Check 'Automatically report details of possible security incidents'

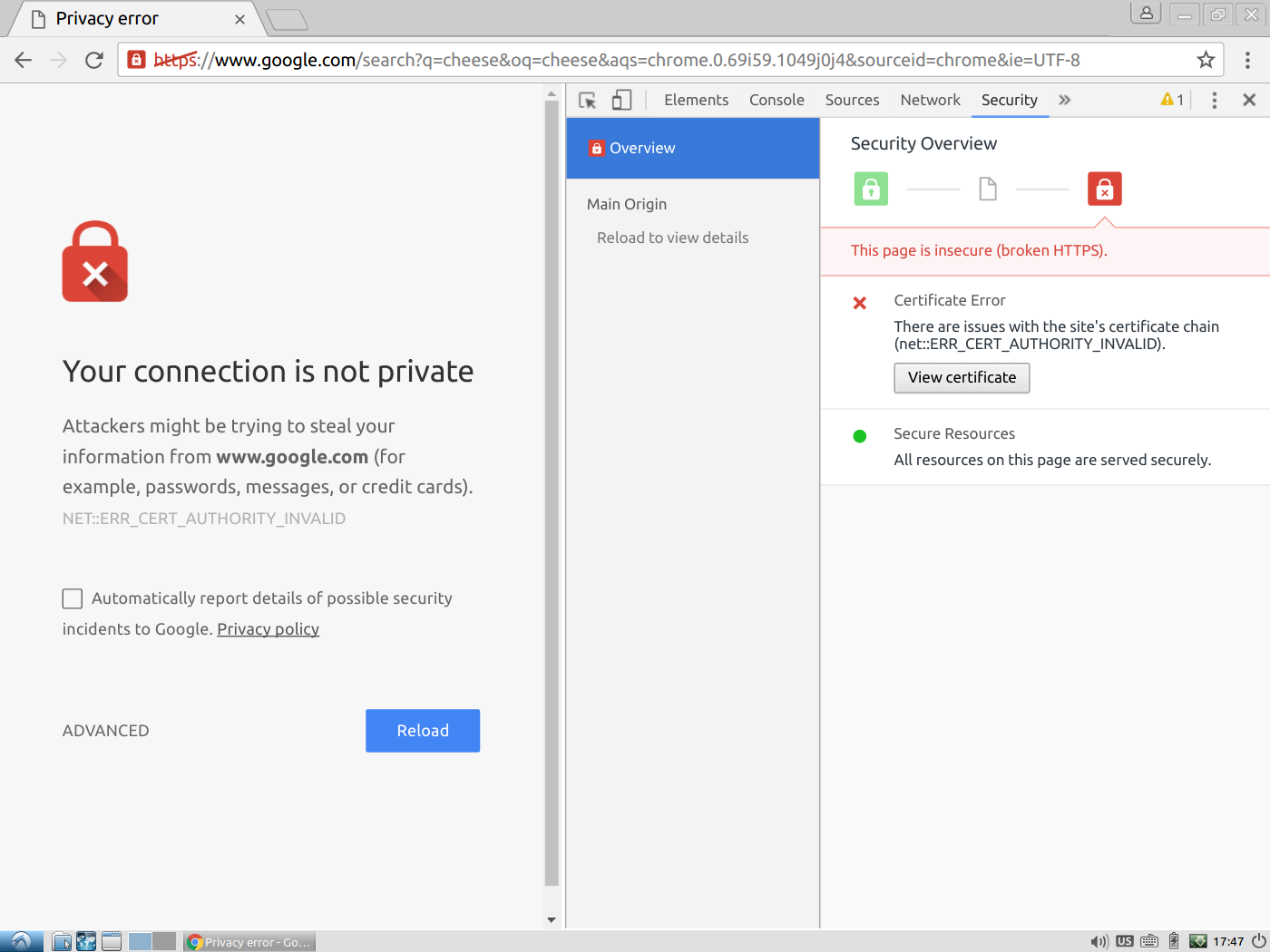point(72,598)
